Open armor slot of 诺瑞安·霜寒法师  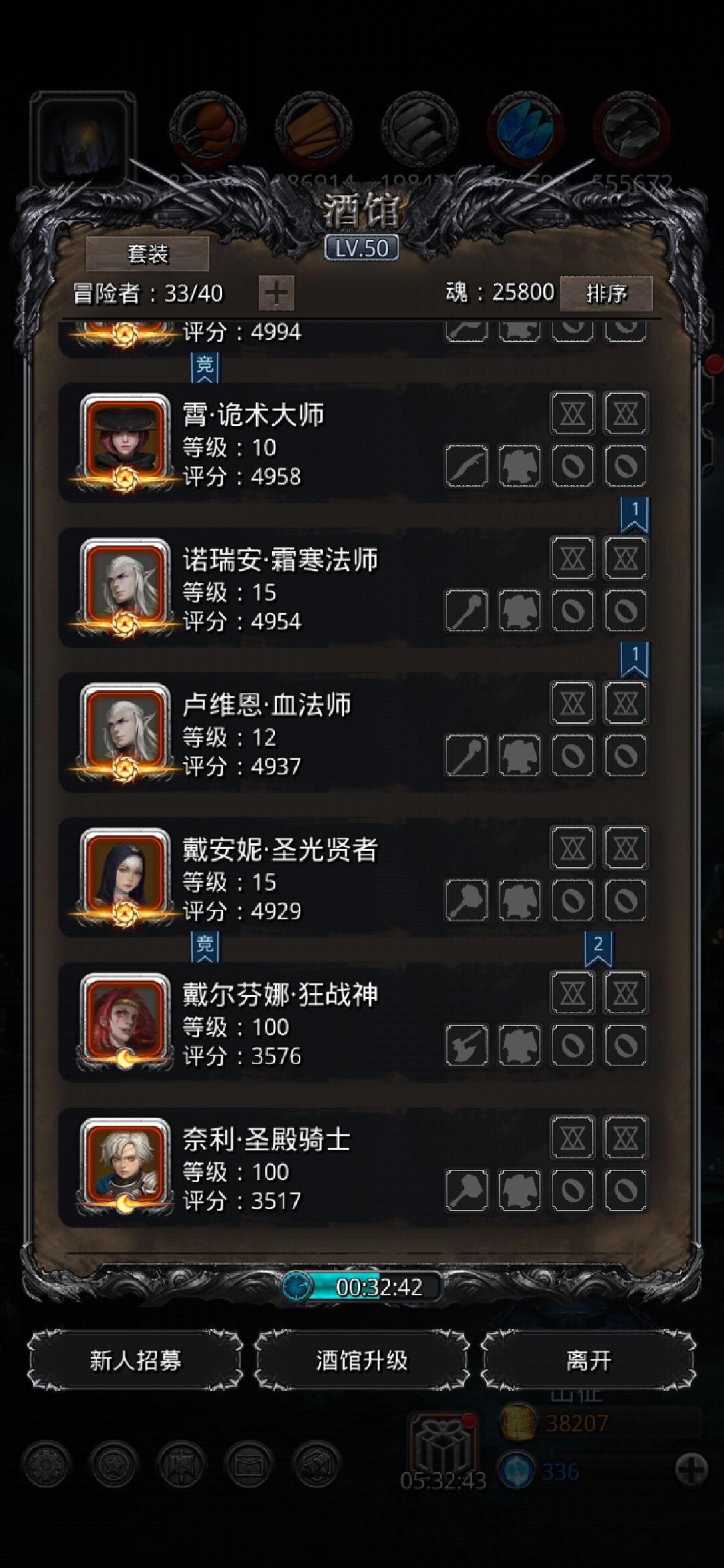(520, 610)
